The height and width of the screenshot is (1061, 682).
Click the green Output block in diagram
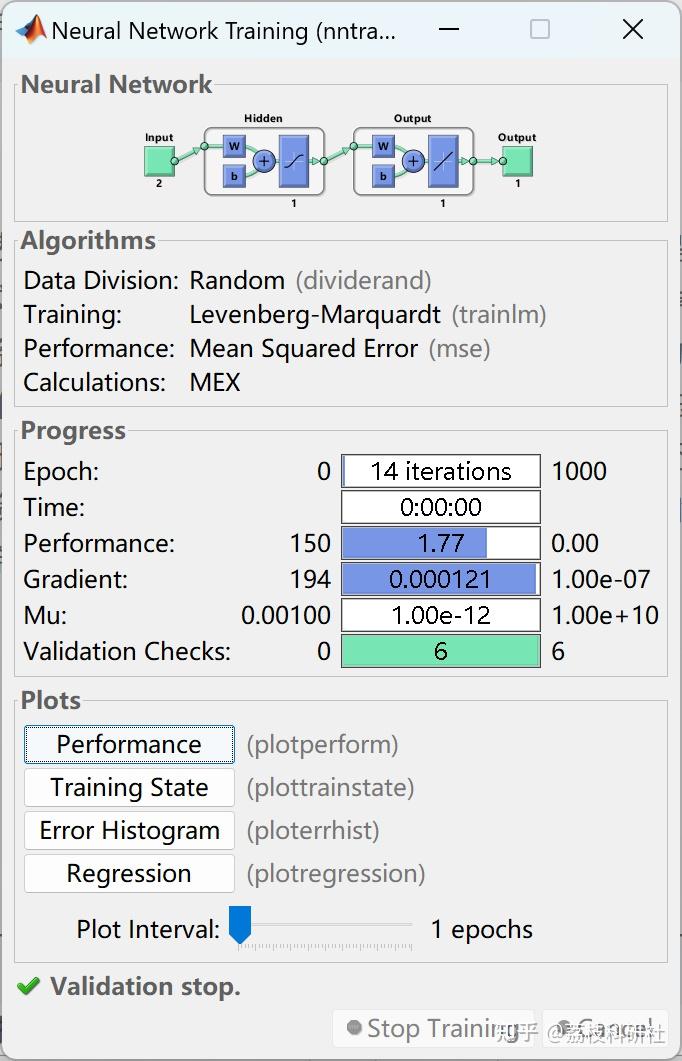(517, 160)
